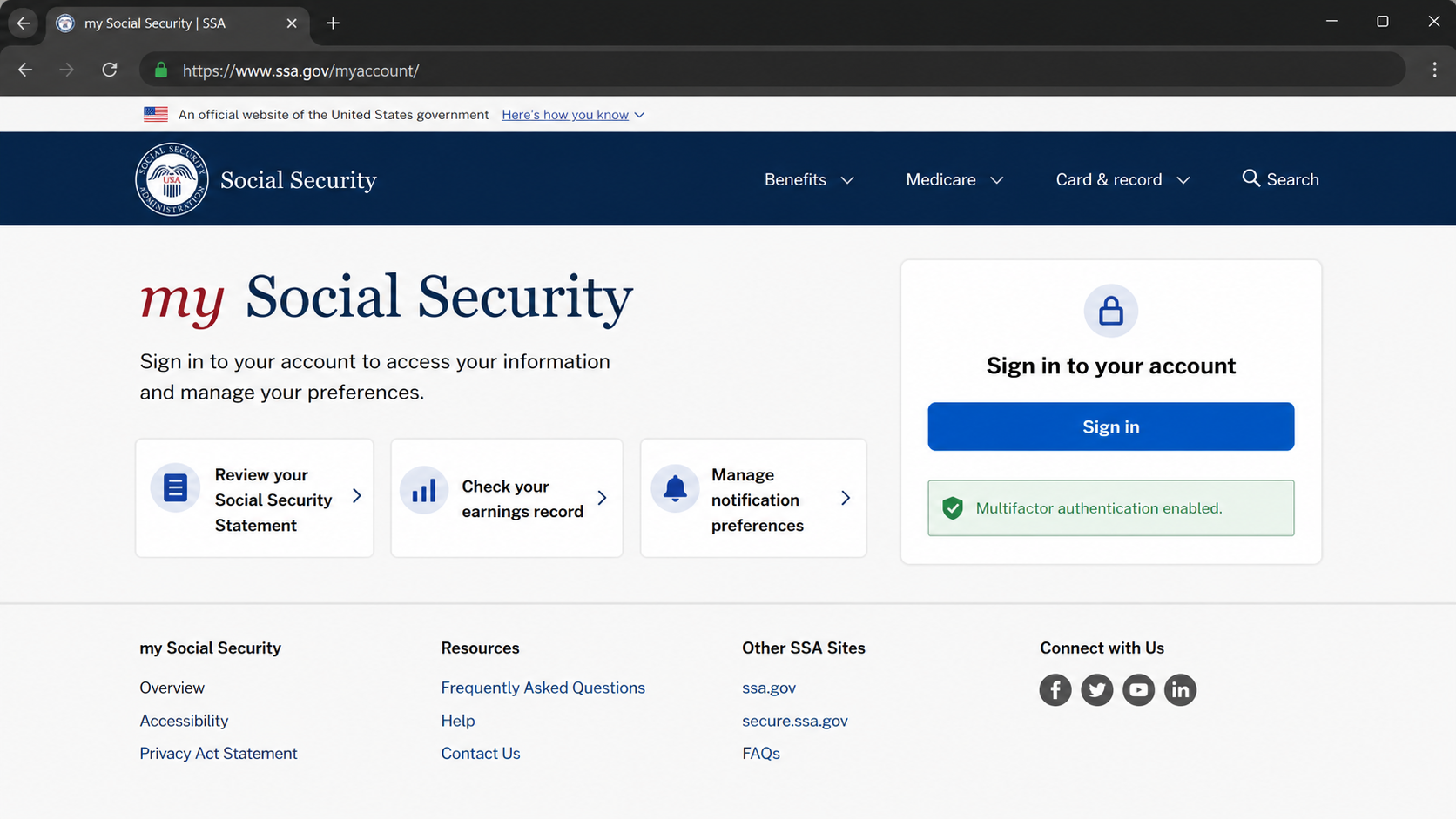Click the my Social Security page heading
Image resolution: width=1456 pixels, height=819 pixels.
[387, 299]
